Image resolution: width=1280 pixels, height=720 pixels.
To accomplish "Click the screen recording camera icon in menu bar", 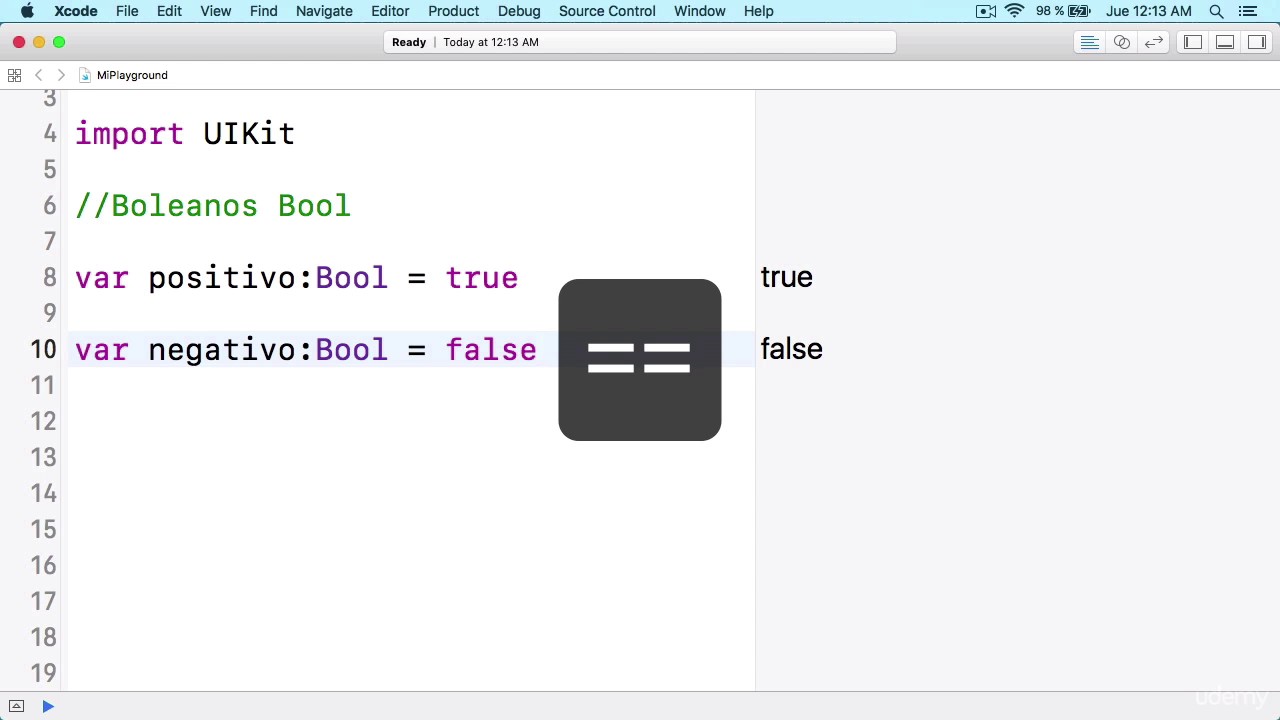I will pos(986,11).
